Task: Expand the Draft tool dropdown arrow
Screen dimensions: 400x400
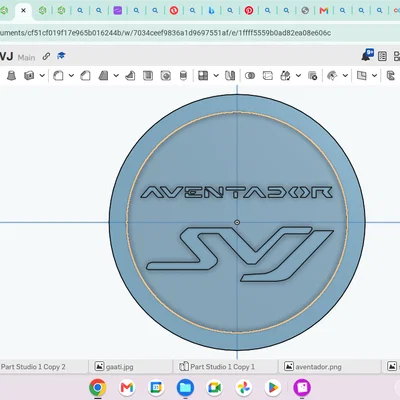Action: pyautogui.click(x=116, y=76)
